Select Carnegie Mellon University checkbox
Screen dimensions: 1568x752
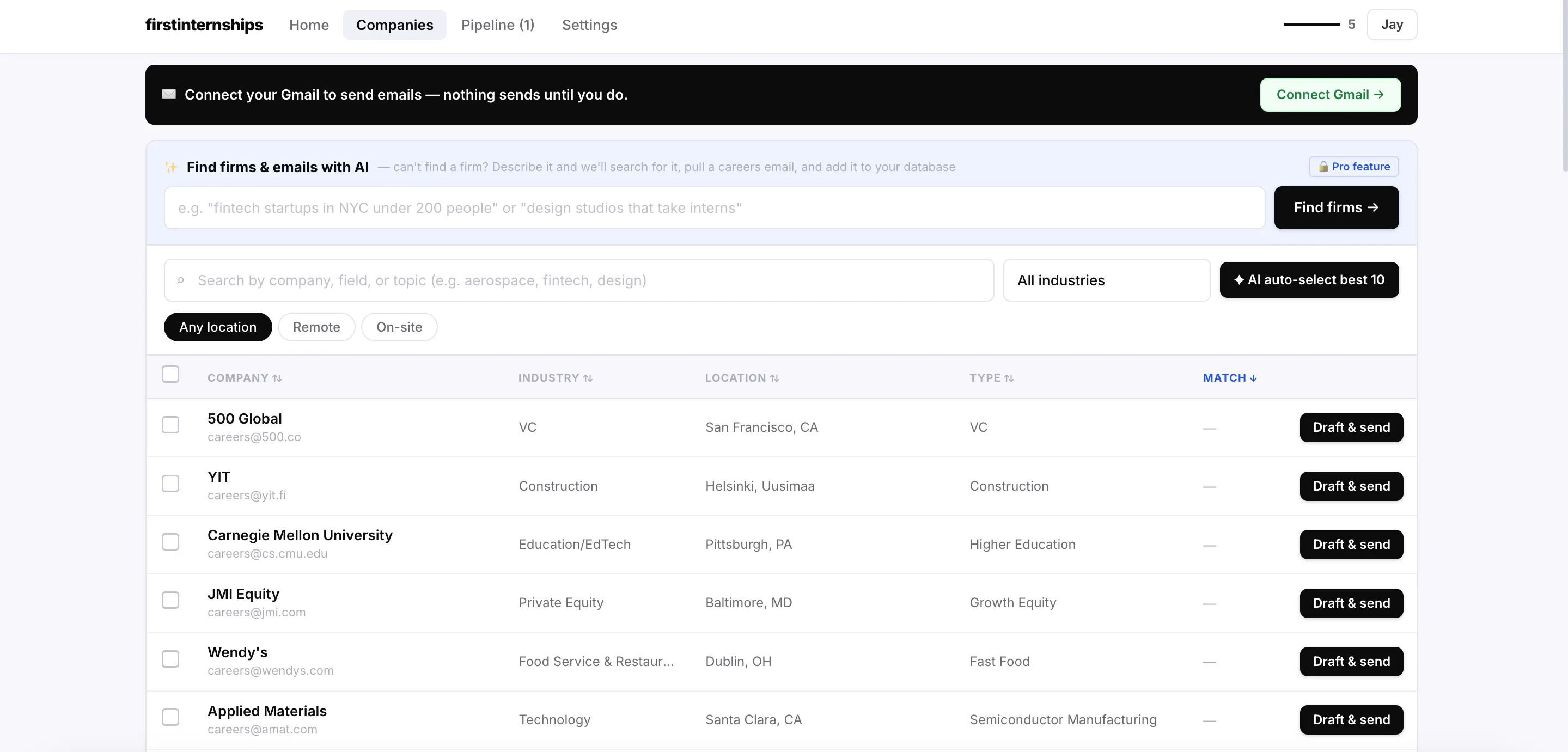pyautogui.click(x=170, y=541)
